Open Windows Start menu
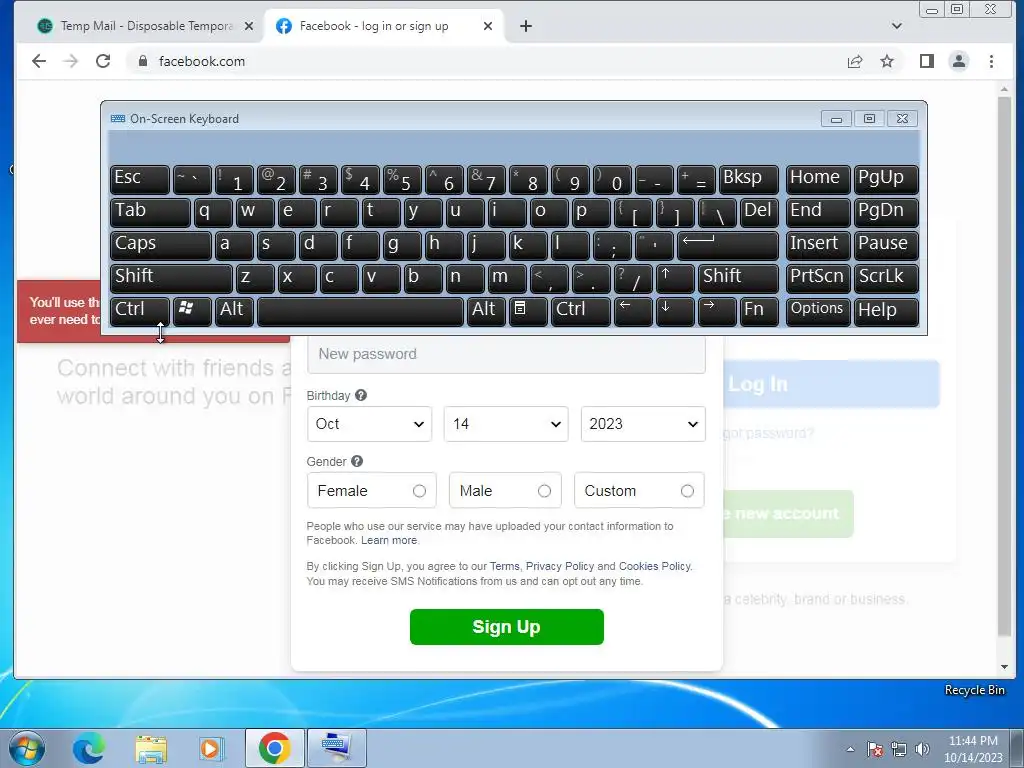This screenshot has height=768, width=1024. coord(26,748)
